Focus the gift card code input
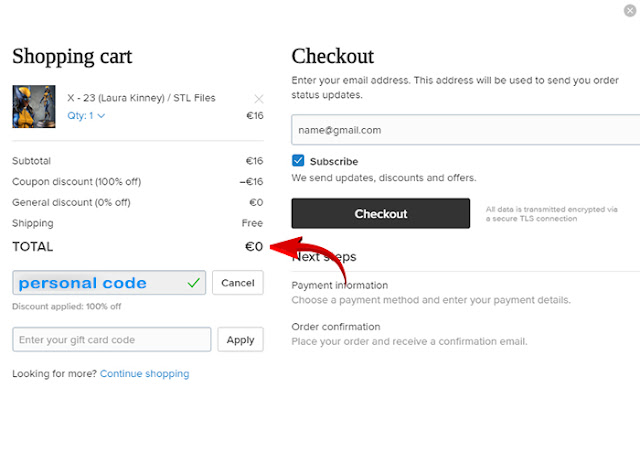 pos(112,340)
